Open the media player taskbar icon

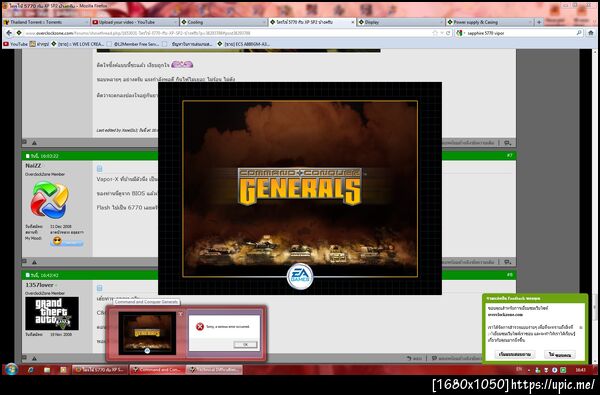coord(63,370)
